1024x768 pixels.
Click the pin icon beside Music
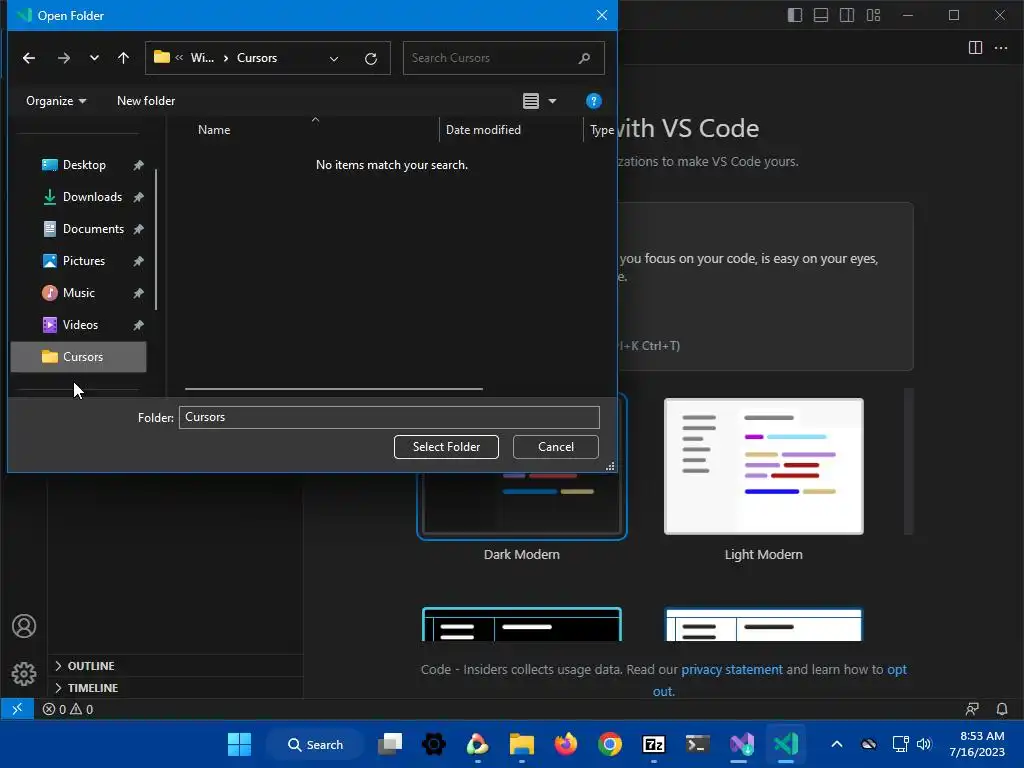[138, 293]
